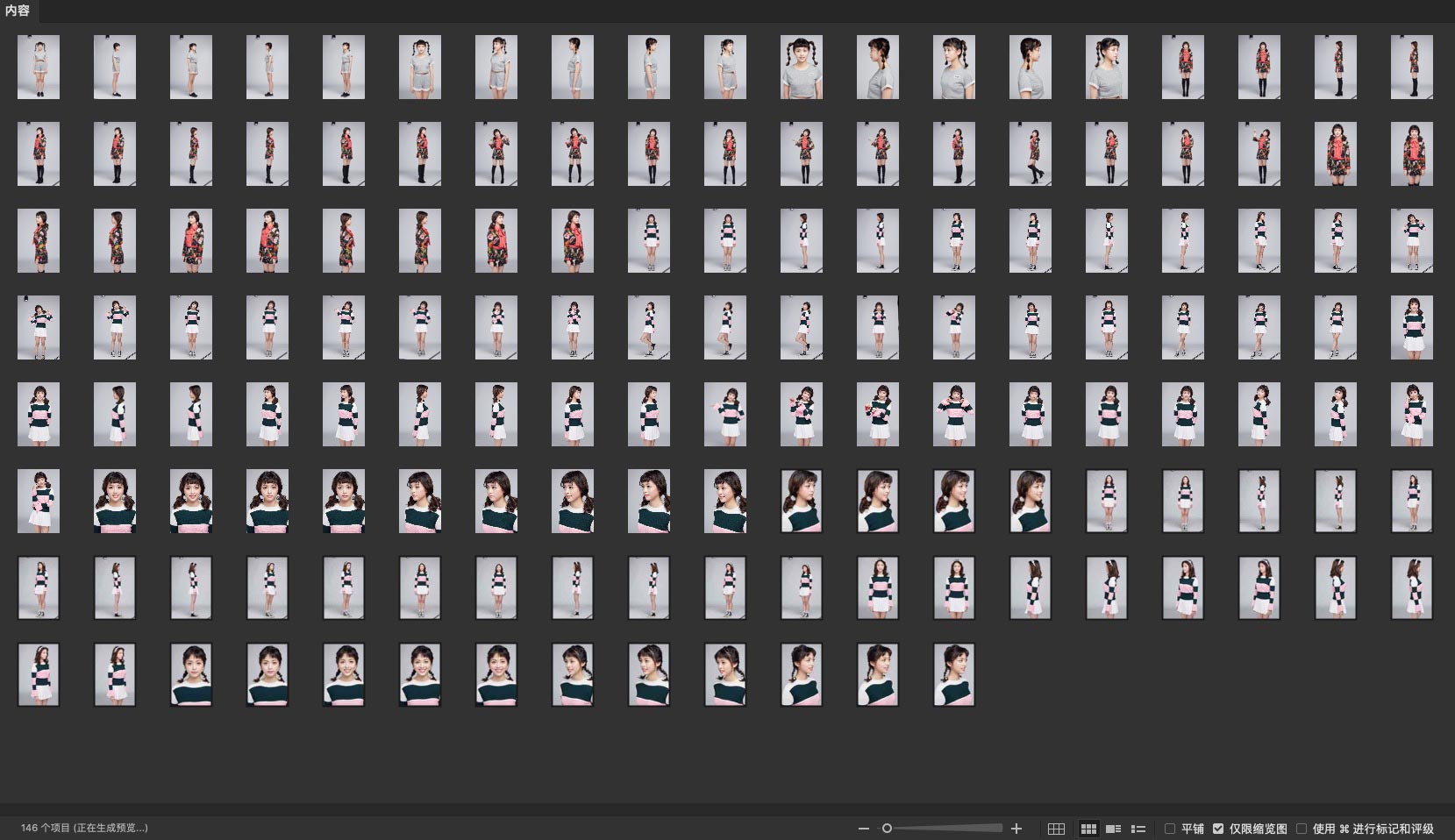1455x840 pixels.
Task: Select the first thumbnail in the second row
Action: (39, 153)
